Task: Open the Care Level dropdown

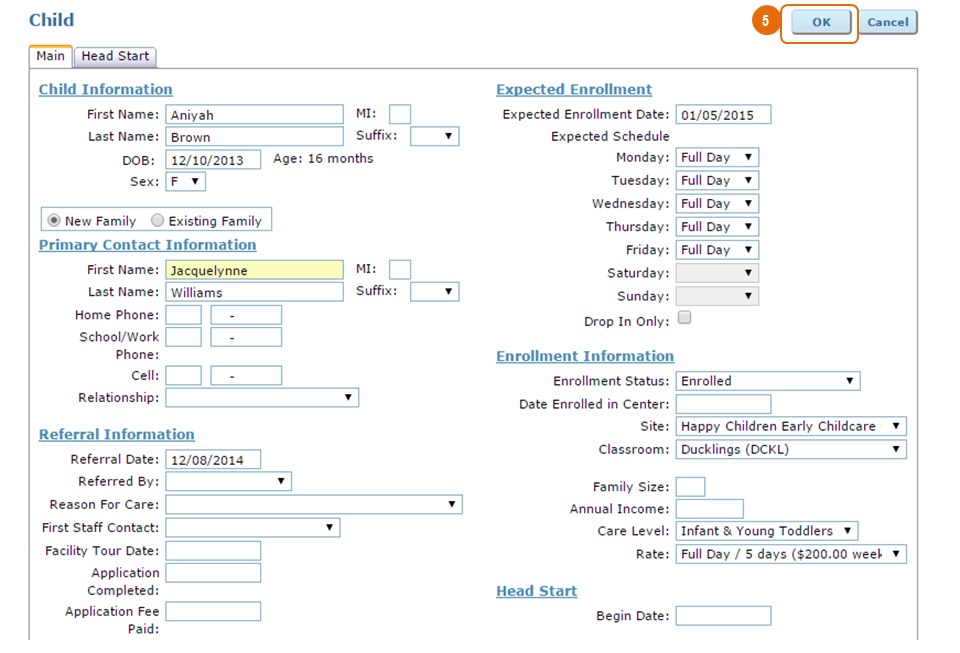Action: click(x=767, y=531)
